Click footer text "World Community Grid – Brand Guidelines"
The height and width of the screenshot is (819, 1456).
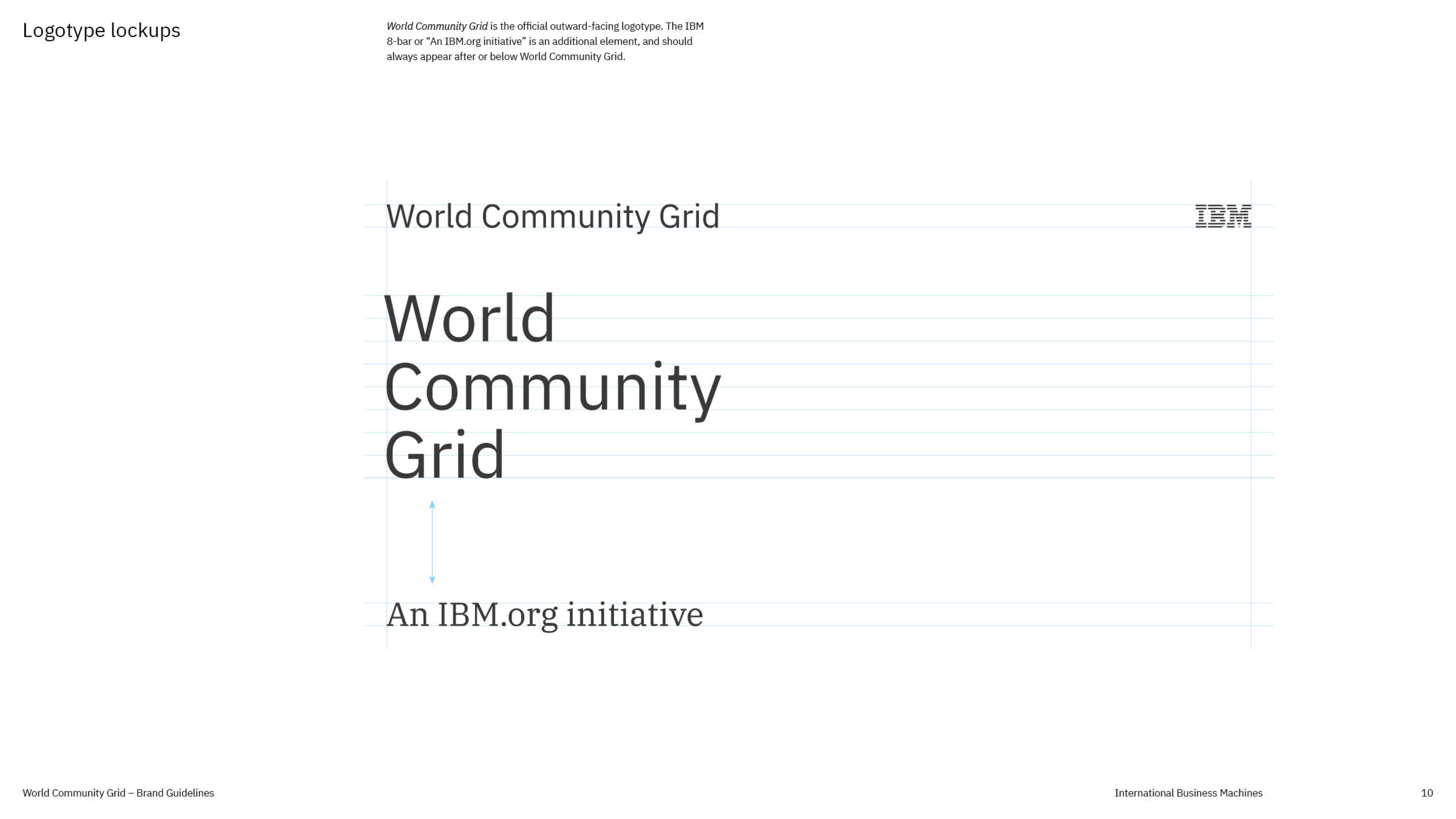[118, 793]
